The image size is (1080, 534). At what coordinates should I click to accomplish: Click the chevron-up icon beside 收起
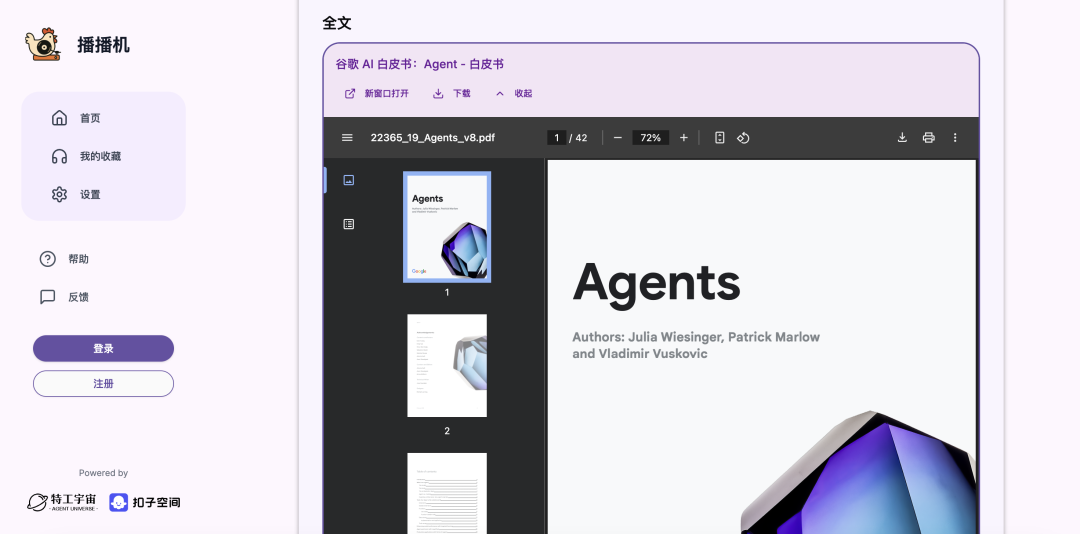(x=500, y=94)
